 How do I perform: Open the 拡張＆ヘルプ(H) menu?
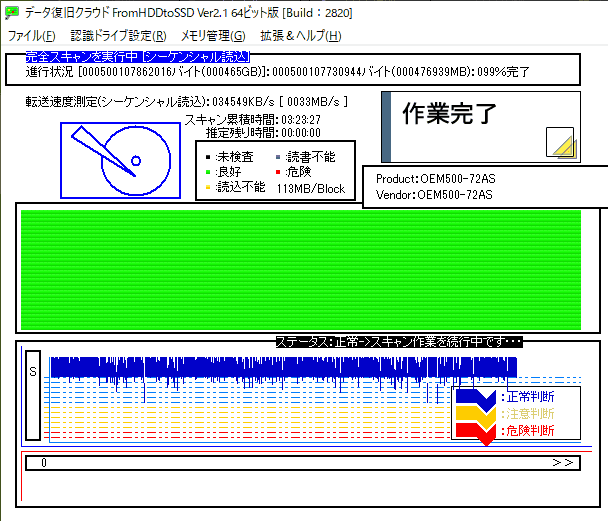click(x=301, y=36)
